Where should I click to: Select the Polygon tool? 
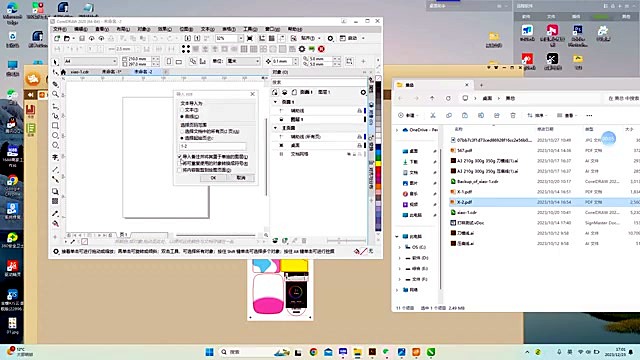(56, 146)
